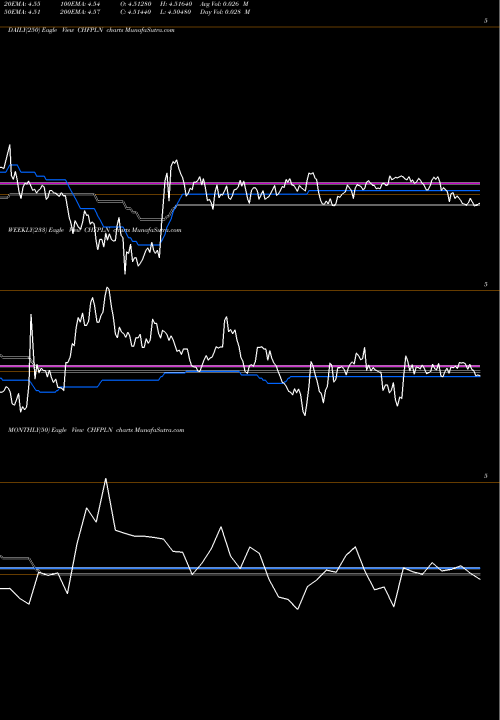The image size is (500, 720).
Task: Select the close price C: value
Action: point(136,12)
